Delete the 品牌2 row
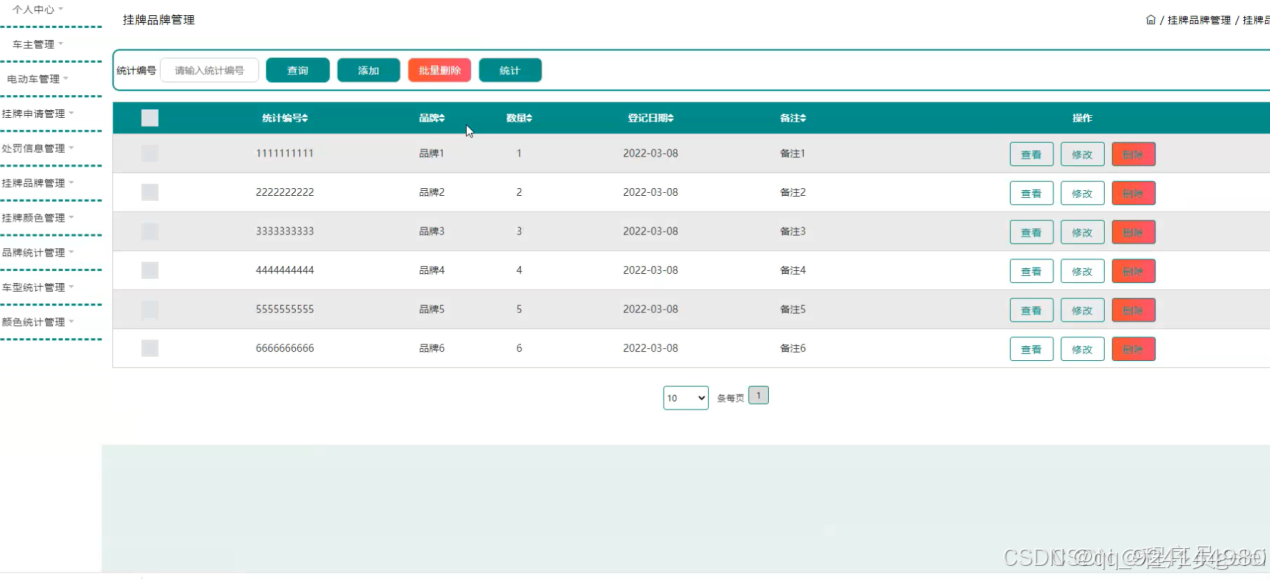1270x579 pixels. 1133,193
